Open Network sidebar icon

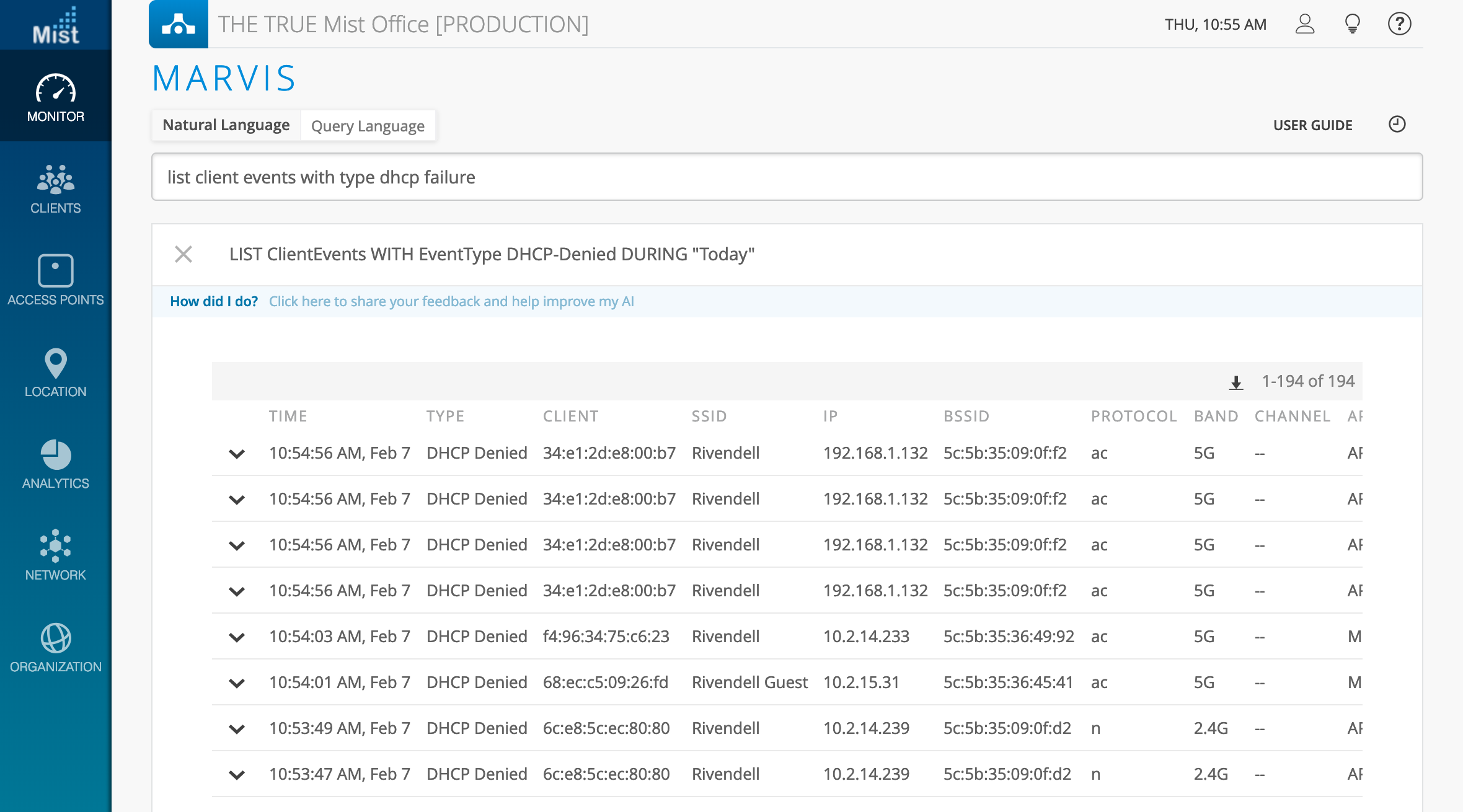pyautogui.click(x=56, y=555)
